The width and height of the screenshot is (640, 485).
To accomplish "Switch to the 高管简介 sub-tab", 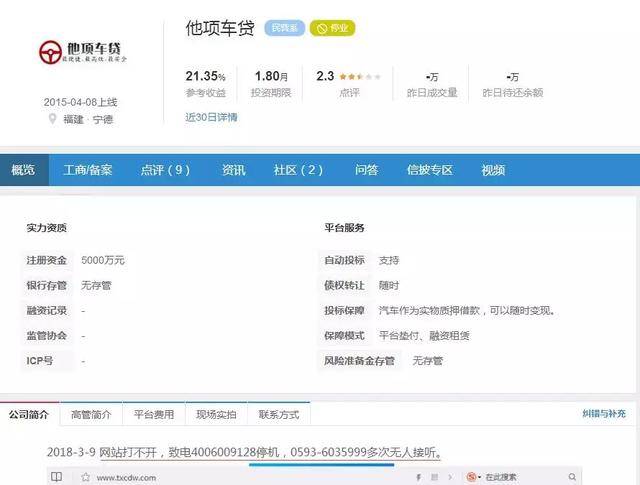I will [x=91, y=415].
